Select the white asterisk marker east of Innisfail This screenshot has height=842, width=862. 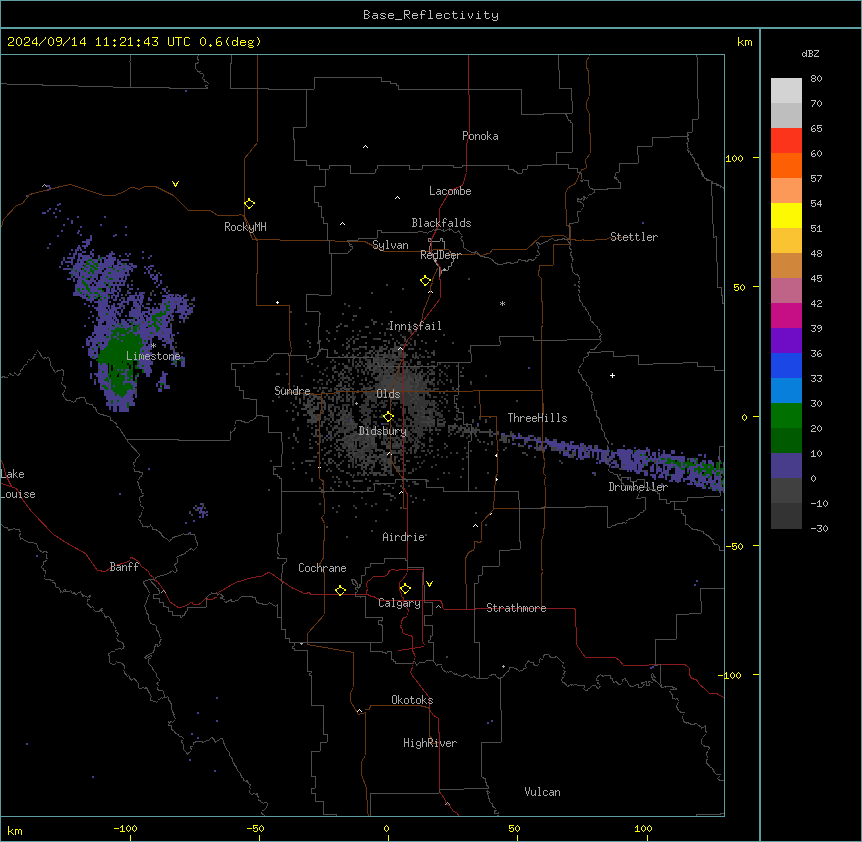502,303
